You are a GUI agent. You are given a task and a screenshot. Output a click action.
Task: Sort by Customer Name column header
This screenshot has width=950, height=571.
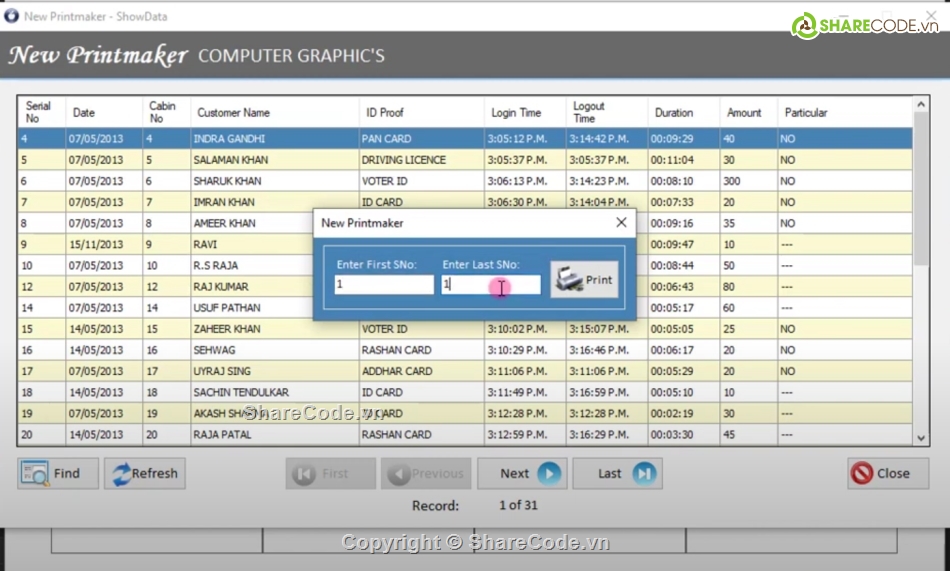pos(233,113)
